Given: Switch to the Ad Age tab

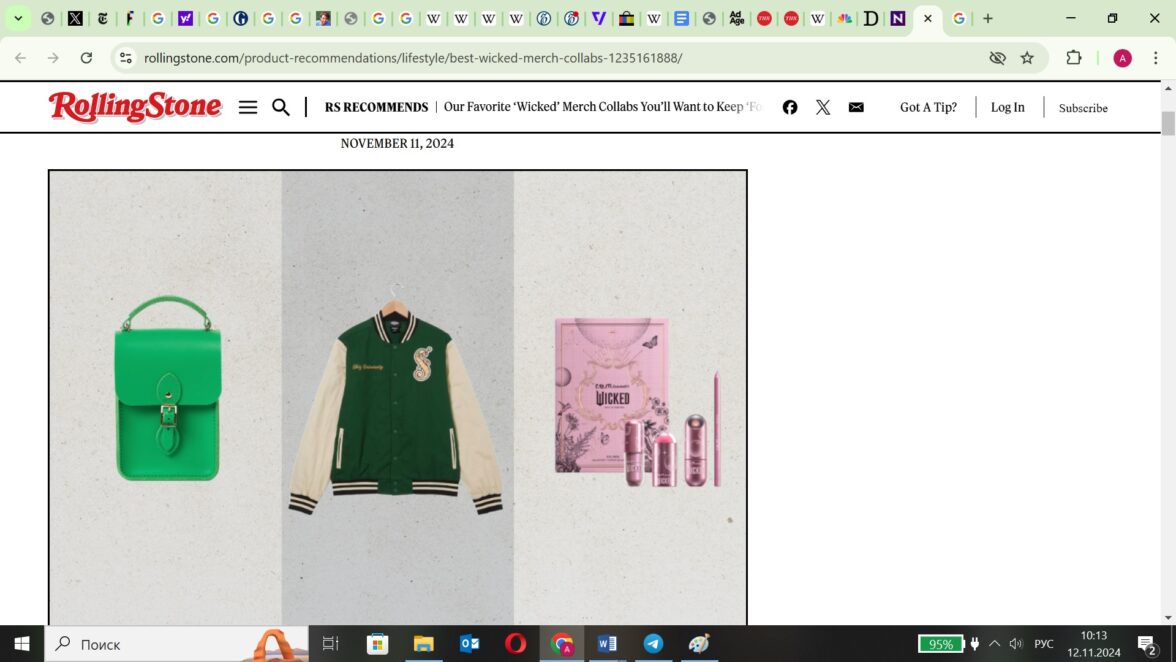Looking at the screenshot, I should click(x=736, y=19).
